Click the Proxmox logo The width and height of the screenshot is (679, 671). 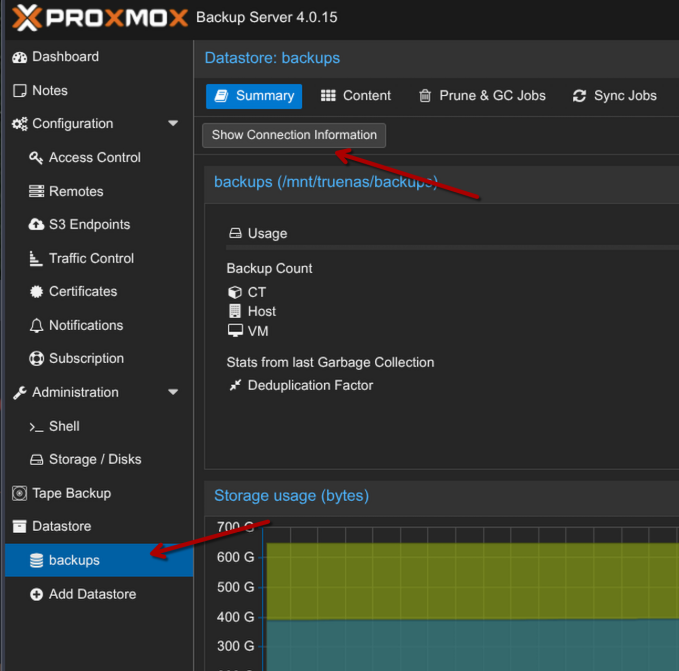[100, 18]
